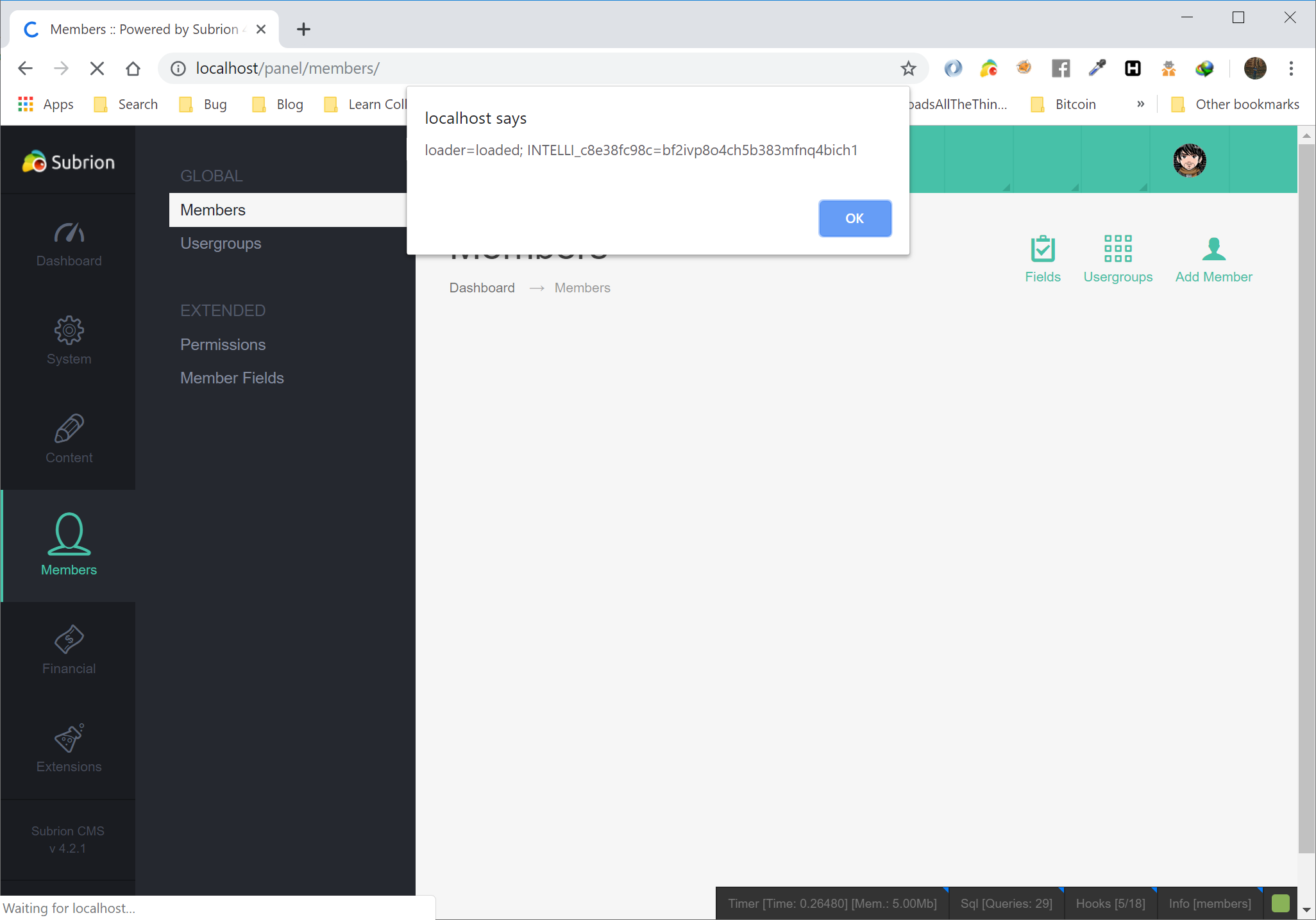Click the Dashboard breadcrumb link

482,288
